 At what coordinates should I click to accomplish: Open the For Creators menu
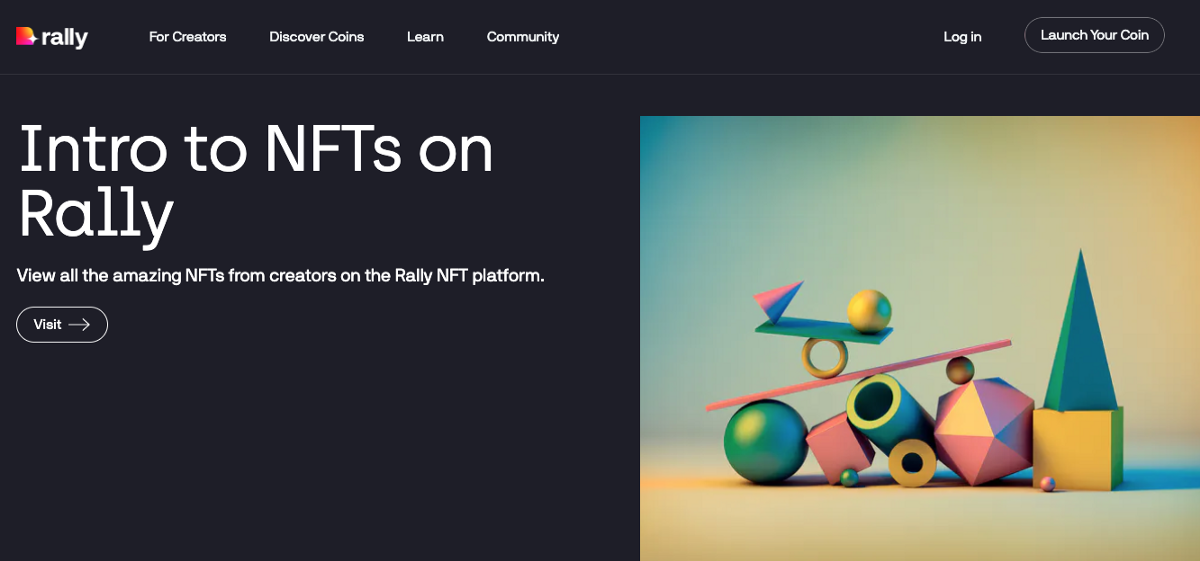click(x=188, y=37)
